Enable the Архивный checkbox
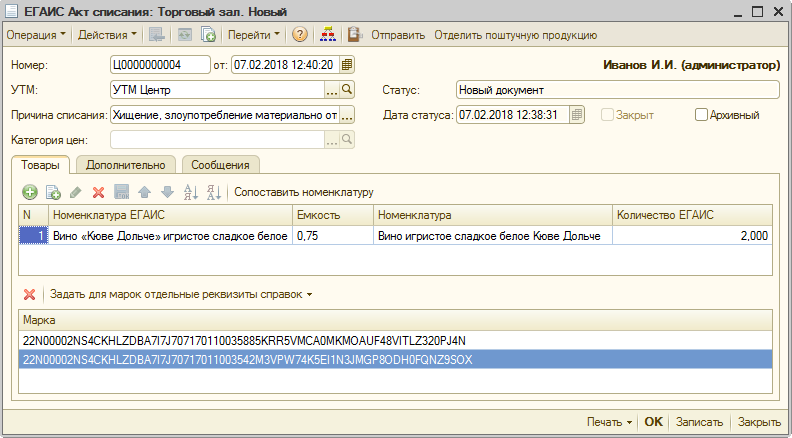The height and width of the screenshot is (438, 792). pyautogui.click(x=701, y=115)
